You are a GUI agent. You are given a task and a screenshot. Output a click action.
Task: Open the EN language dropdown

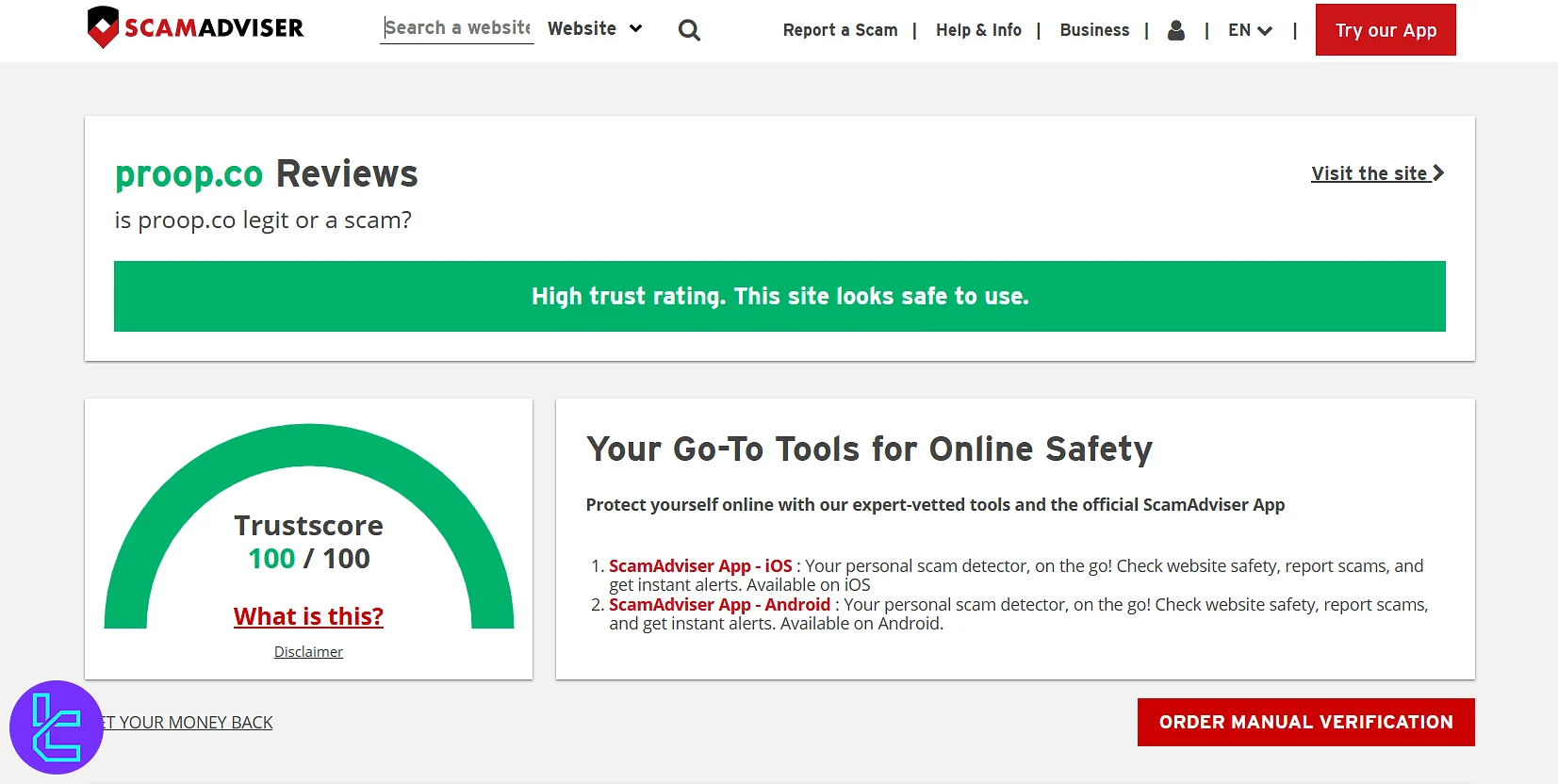tap(1250, 30)
